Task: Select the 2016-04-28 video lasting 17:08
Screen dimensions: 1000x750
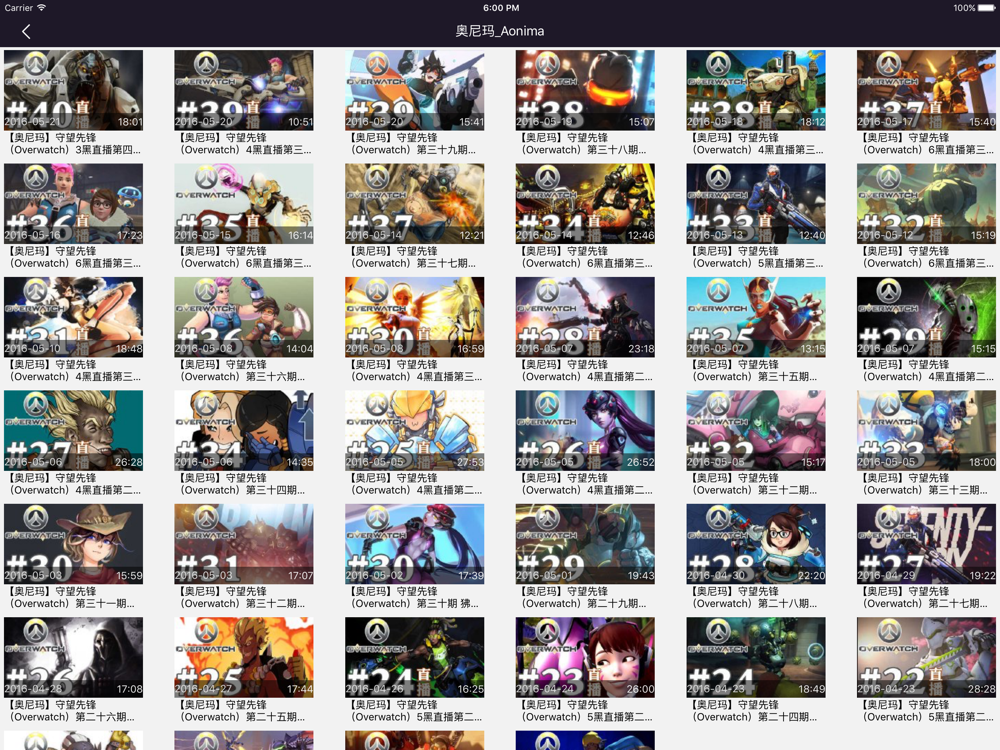Action: pos(73,658)
